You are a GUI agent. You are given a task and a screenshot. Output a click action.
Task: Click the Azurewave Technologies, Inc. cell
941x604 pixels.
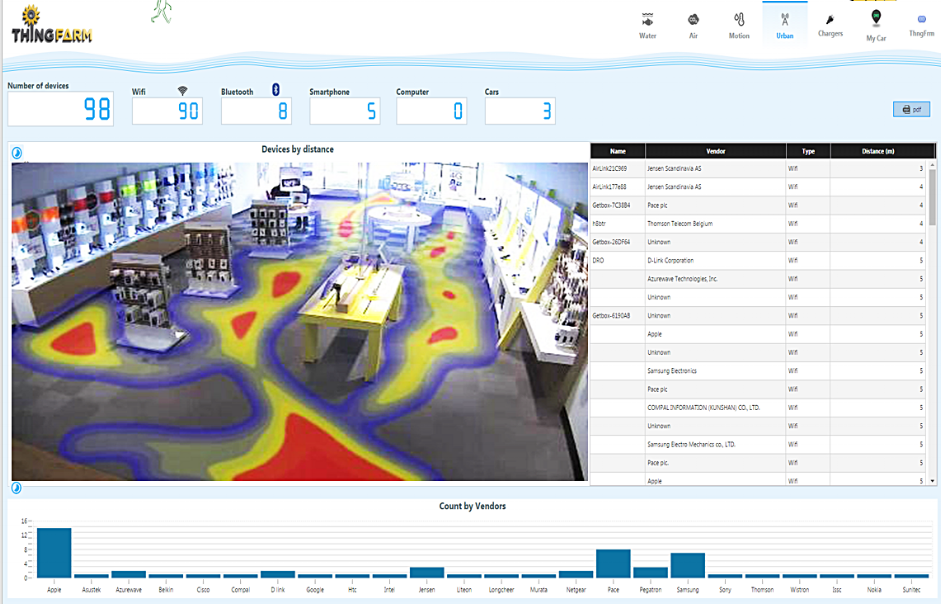pyautogui.click(x=715, y=279)
